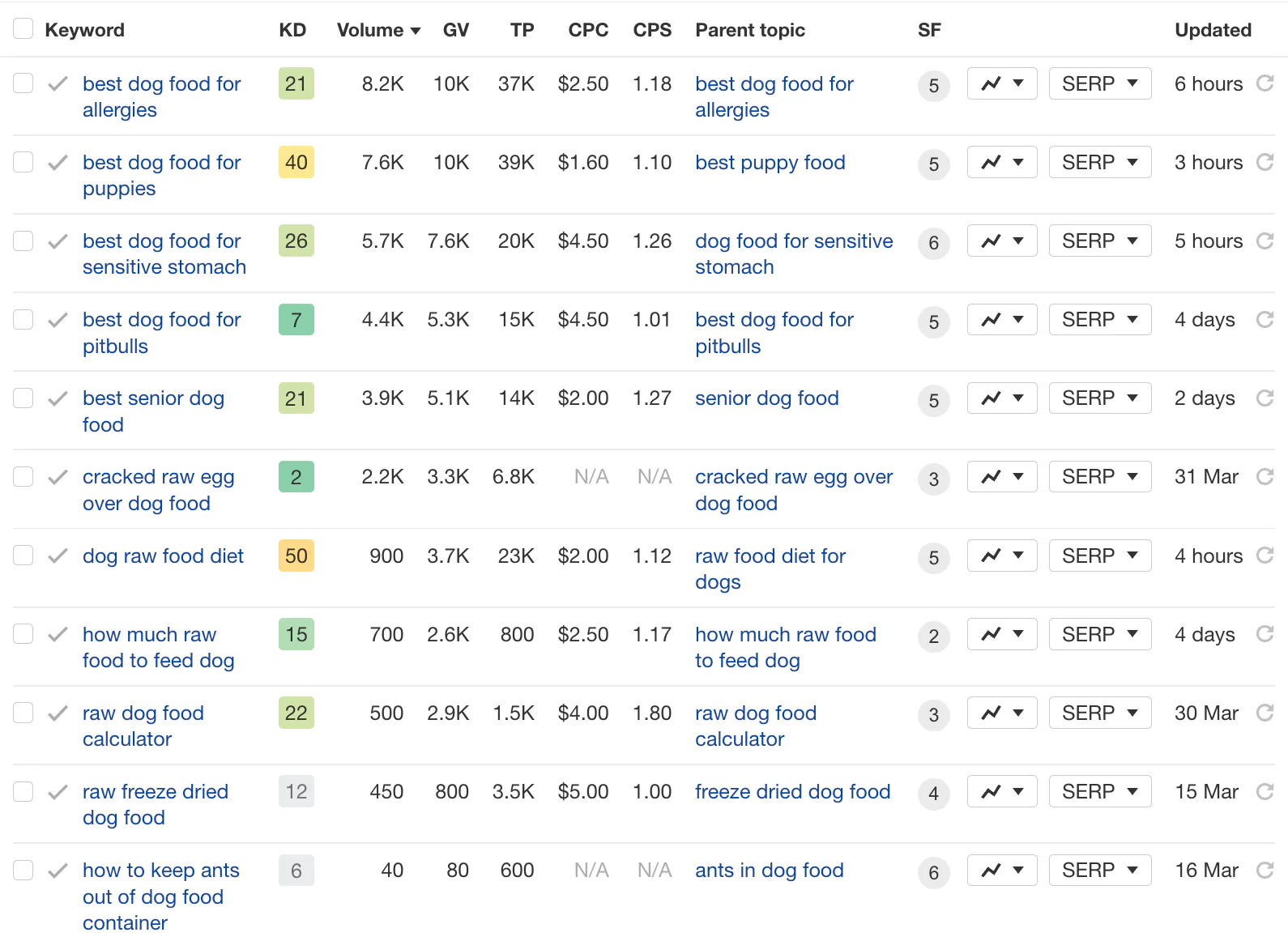1288x941 pixels.
Task: Refresh the 'how to keep ants' keyword row
Action: coord(1265,870)
